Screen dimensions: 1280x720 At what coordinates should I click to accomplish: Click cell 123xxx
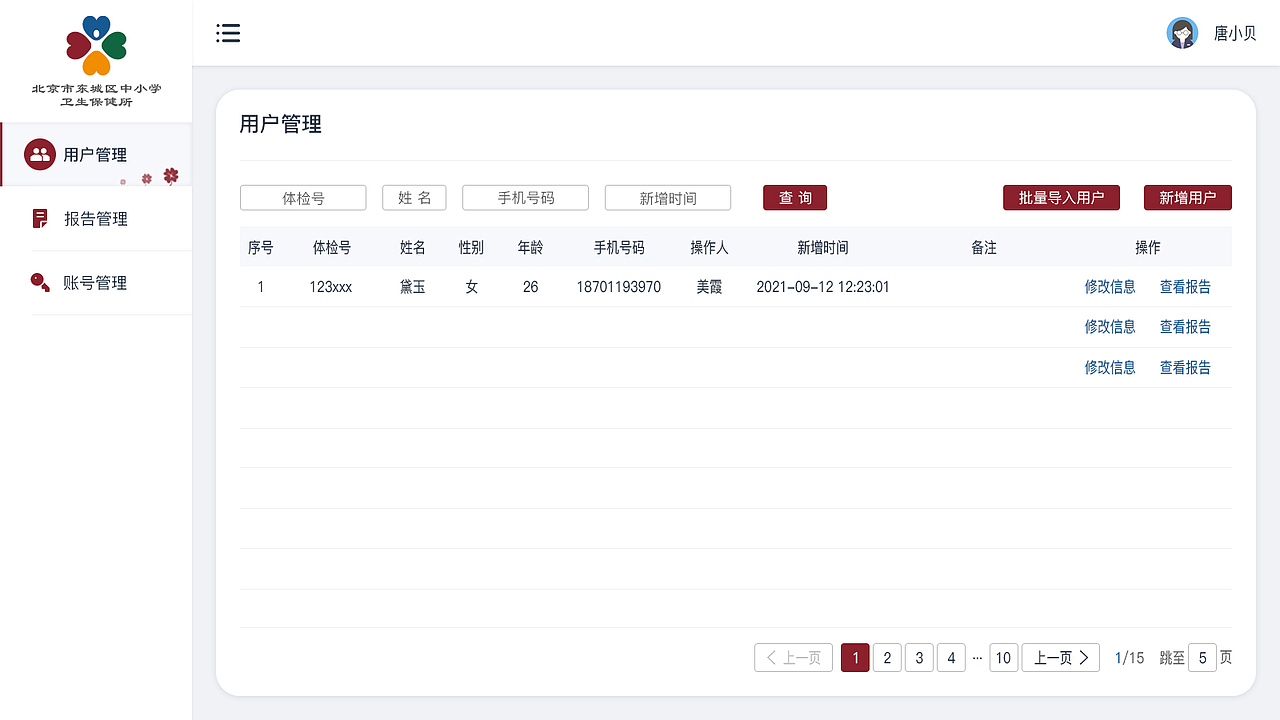(x=331, y=287)
